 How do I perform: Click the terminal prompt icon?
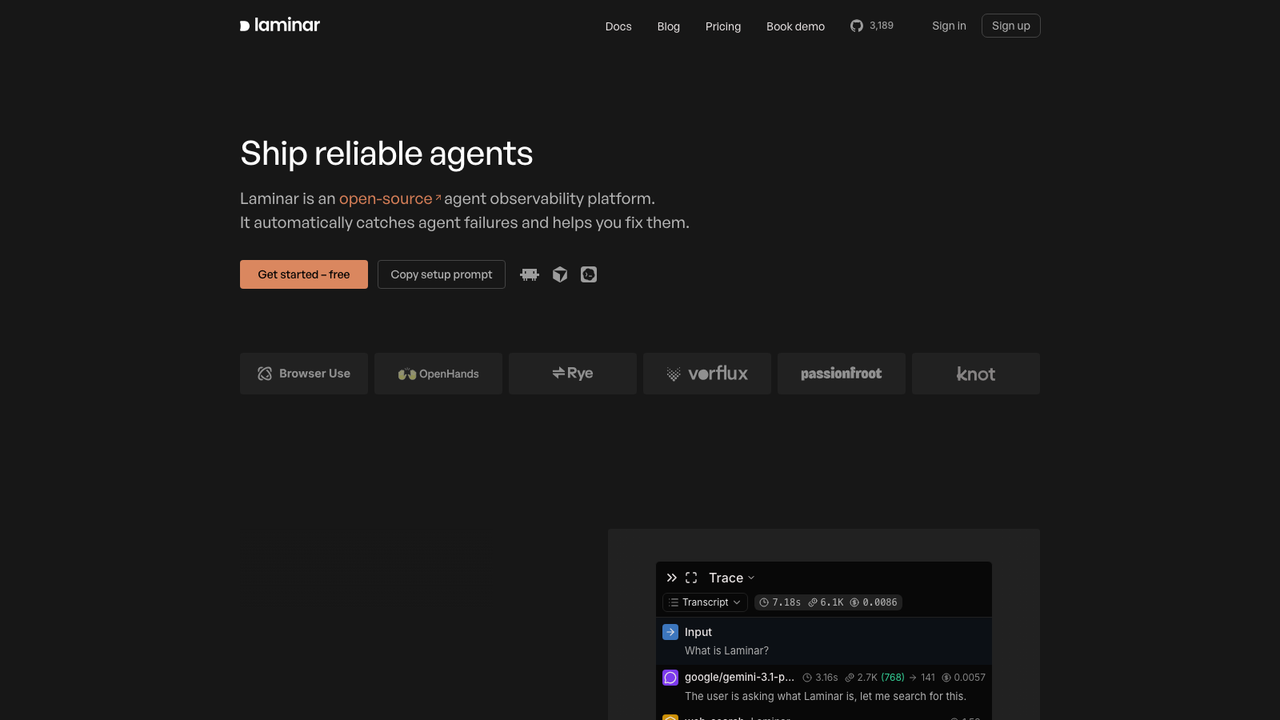[589, 274]
